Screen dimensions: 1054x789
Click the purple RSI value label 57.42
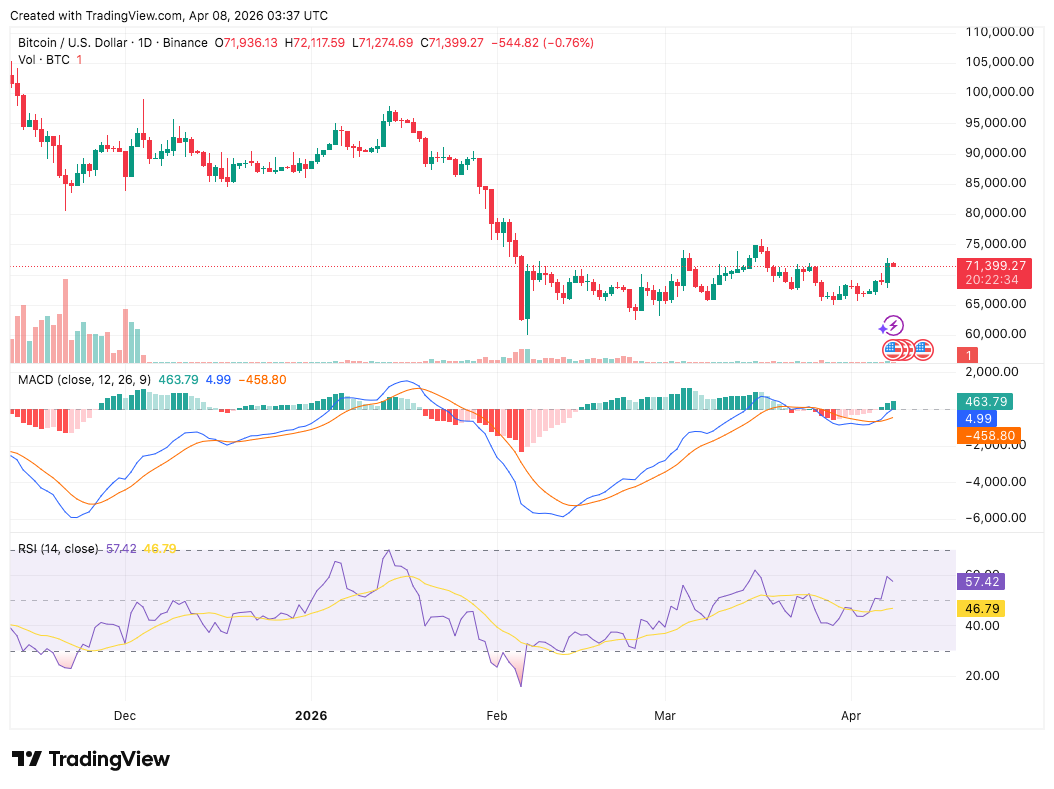coord(980,581)
